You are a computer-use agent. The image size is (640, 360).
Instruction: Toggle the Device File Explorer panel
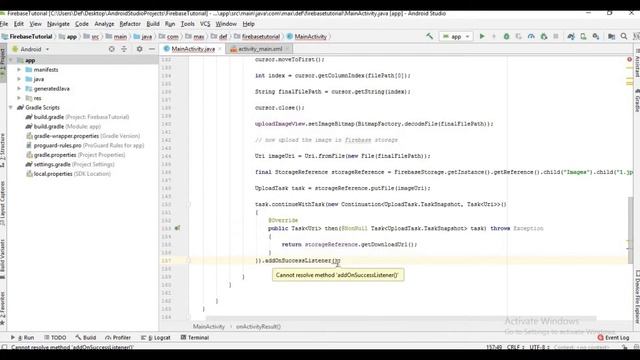pos(637,297)
